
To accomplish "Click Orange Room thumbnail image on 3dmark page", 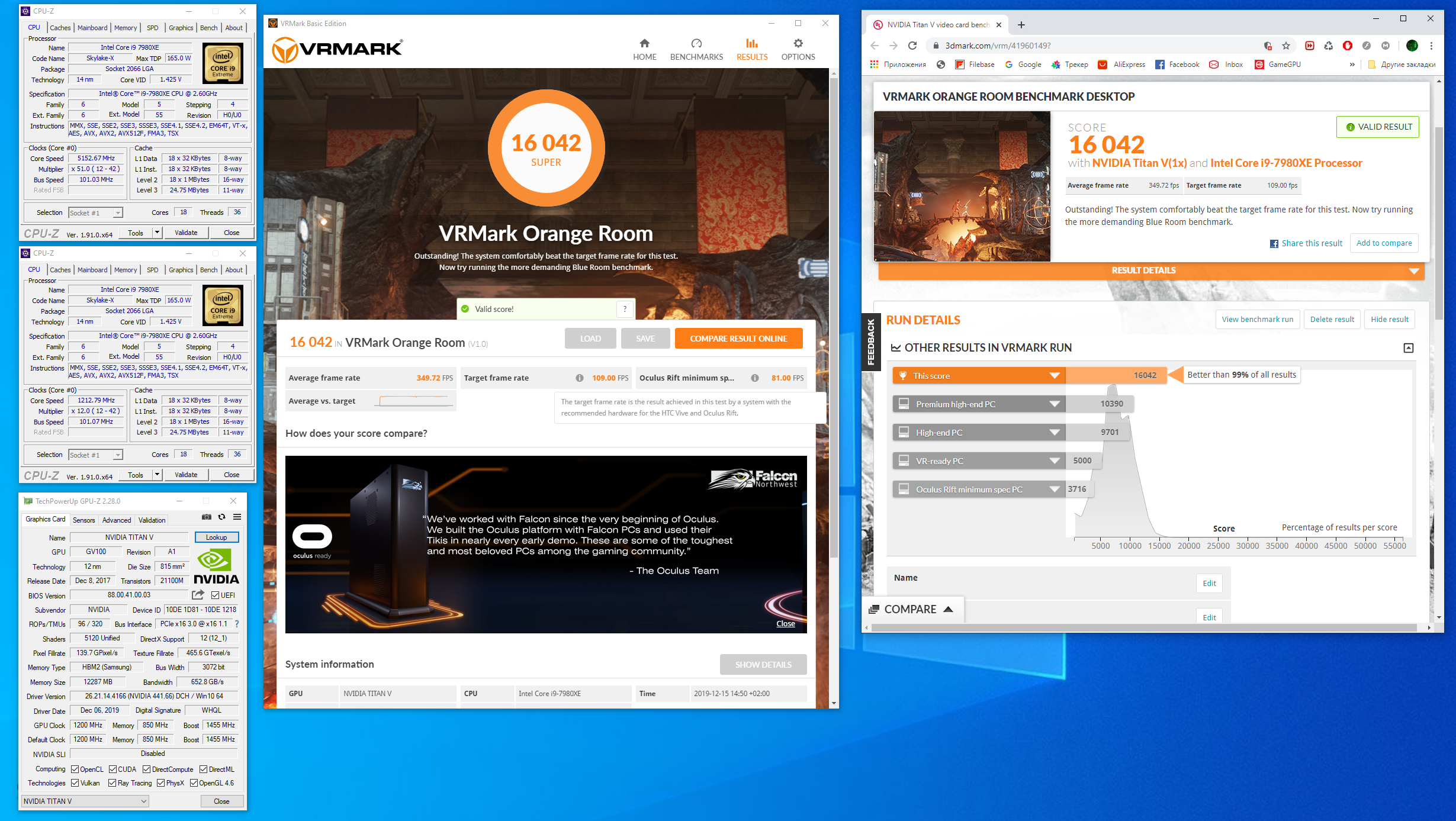I will click(962, 186).
